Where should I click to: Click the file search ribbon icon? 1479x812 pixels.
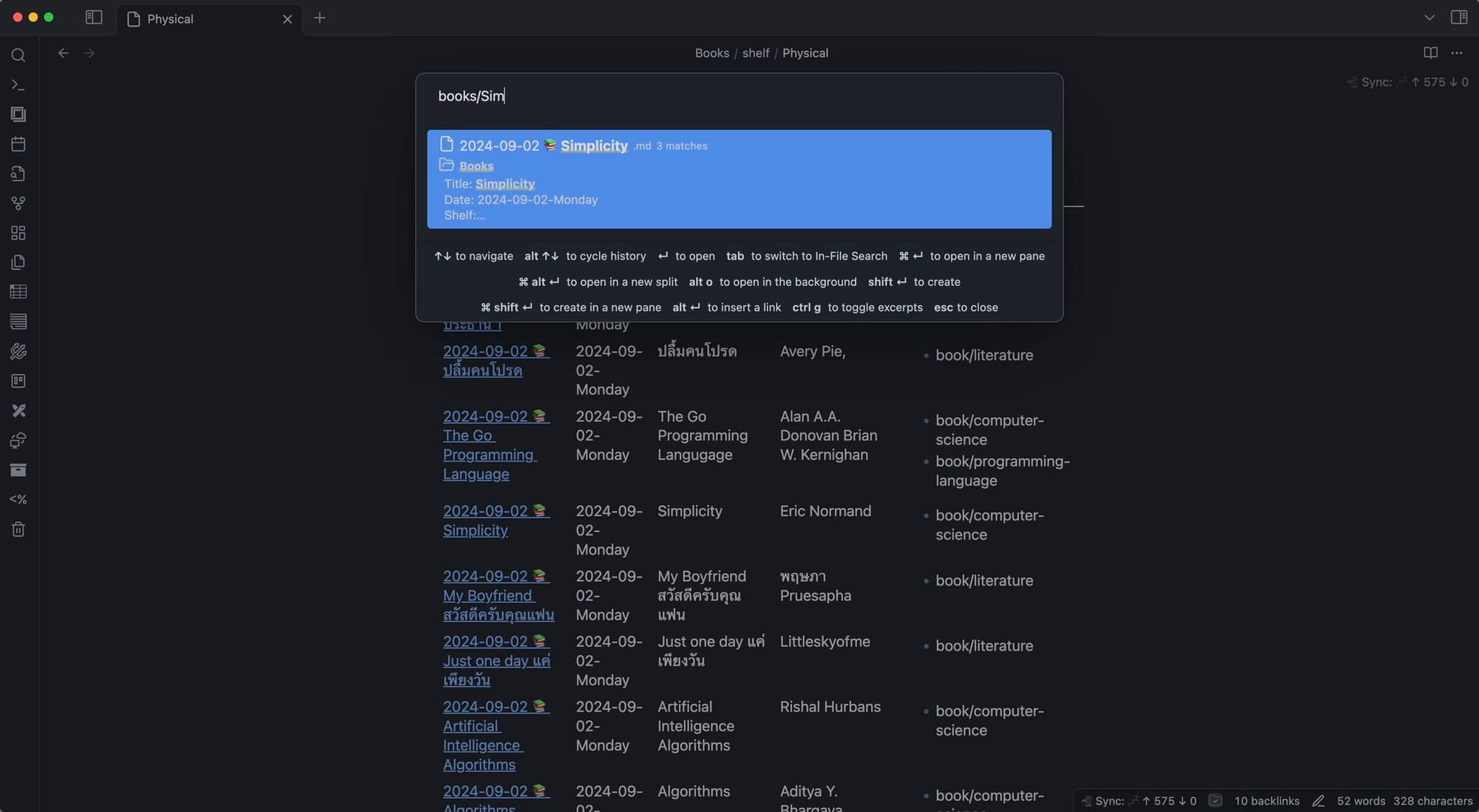(18, 174)
